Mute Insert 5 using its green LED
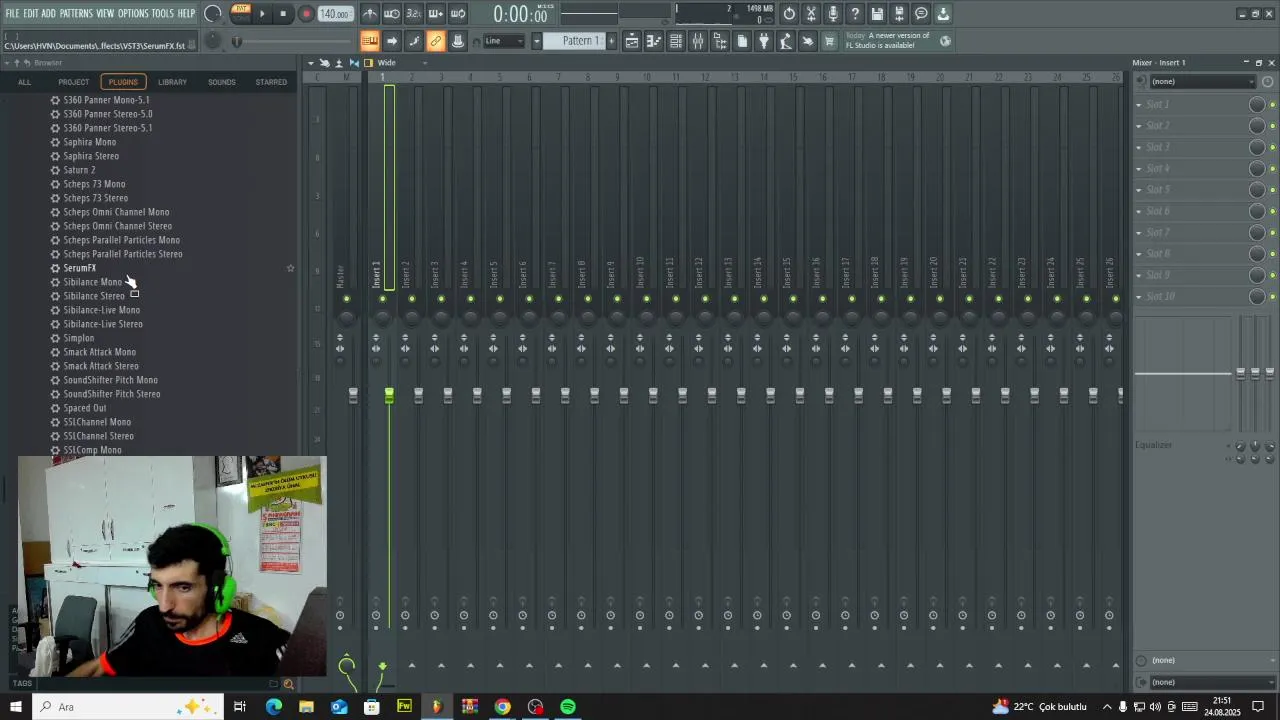Image resolution: width=1280 pixels, height=720 pixels. (x=500, y=299)
